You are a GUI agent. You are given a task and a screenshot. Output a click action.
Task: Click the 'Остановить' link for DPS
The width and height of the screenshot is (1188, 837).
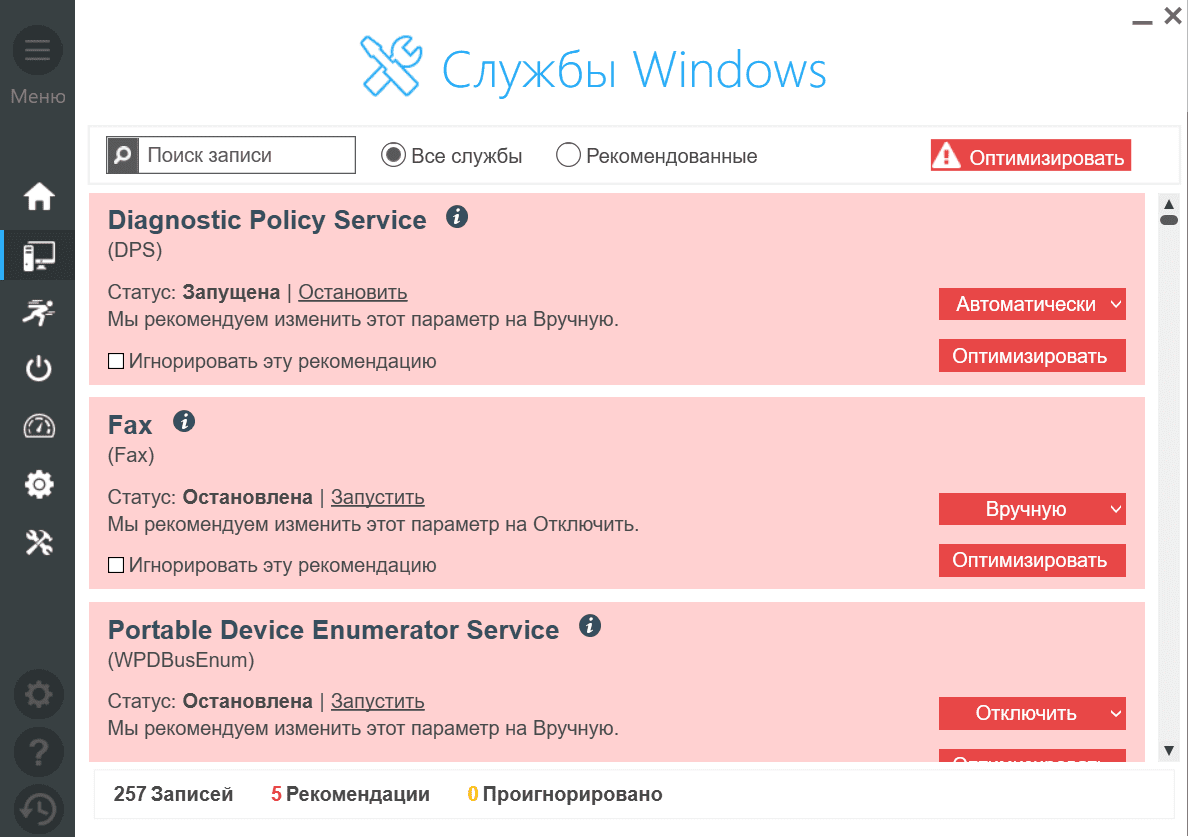point(352,292)
